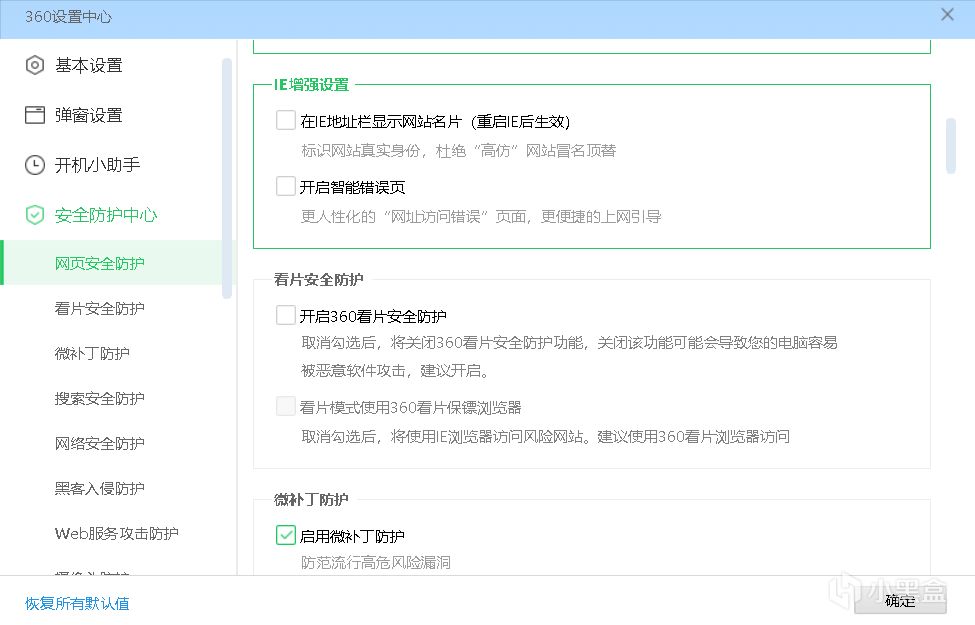Click the main content vertical scrollbar thumb
Image resolution: width=975 pixels, height=625 pixels.
pos(950,146)
